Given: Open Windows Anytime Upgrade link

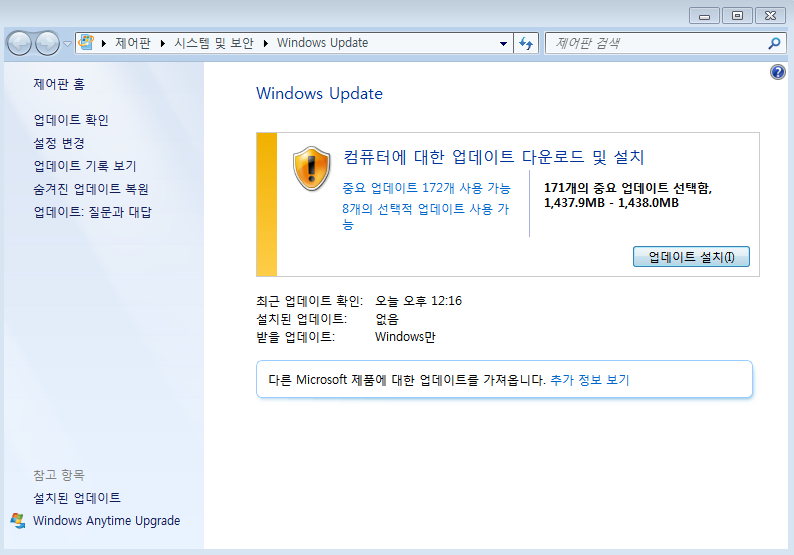Looking at the screenshot, I should click(106, 521).
